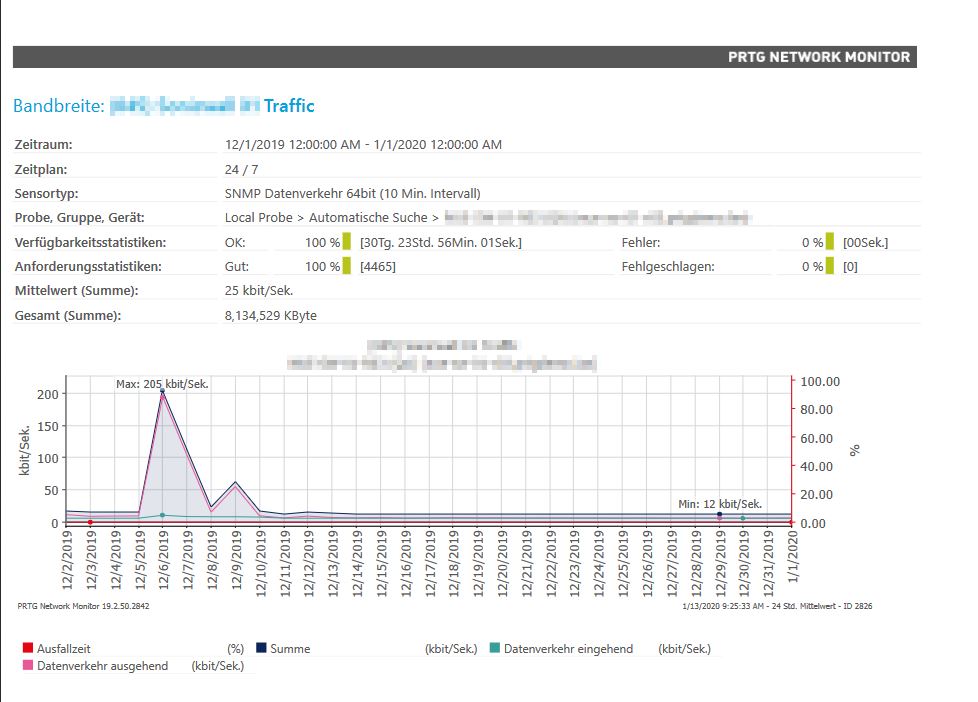Select the pink Datenverkehr ausgehend legend marker
978x702 pixels.
pos(28,665)
